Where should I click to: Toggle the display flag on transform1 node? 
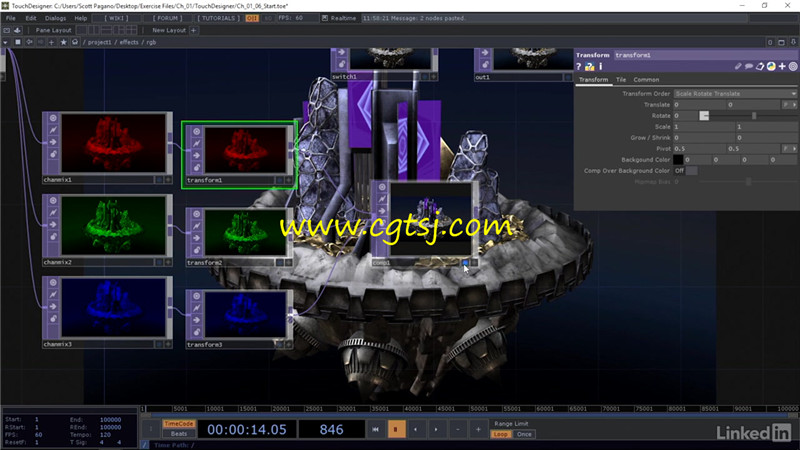280,180
